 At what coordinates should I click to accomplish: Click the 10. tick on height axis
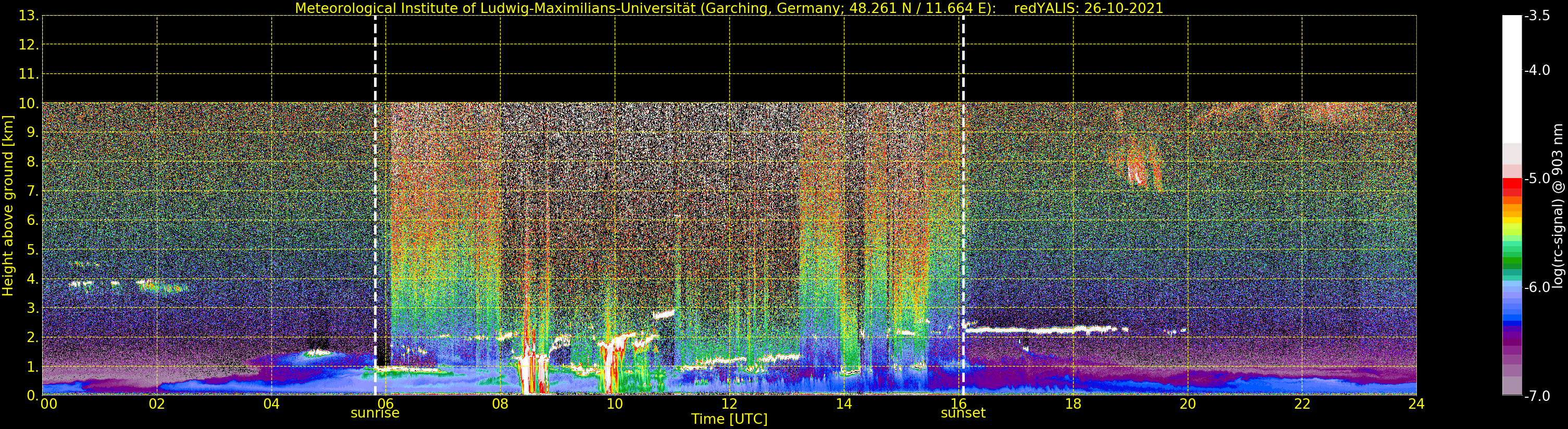pos(28,104)
